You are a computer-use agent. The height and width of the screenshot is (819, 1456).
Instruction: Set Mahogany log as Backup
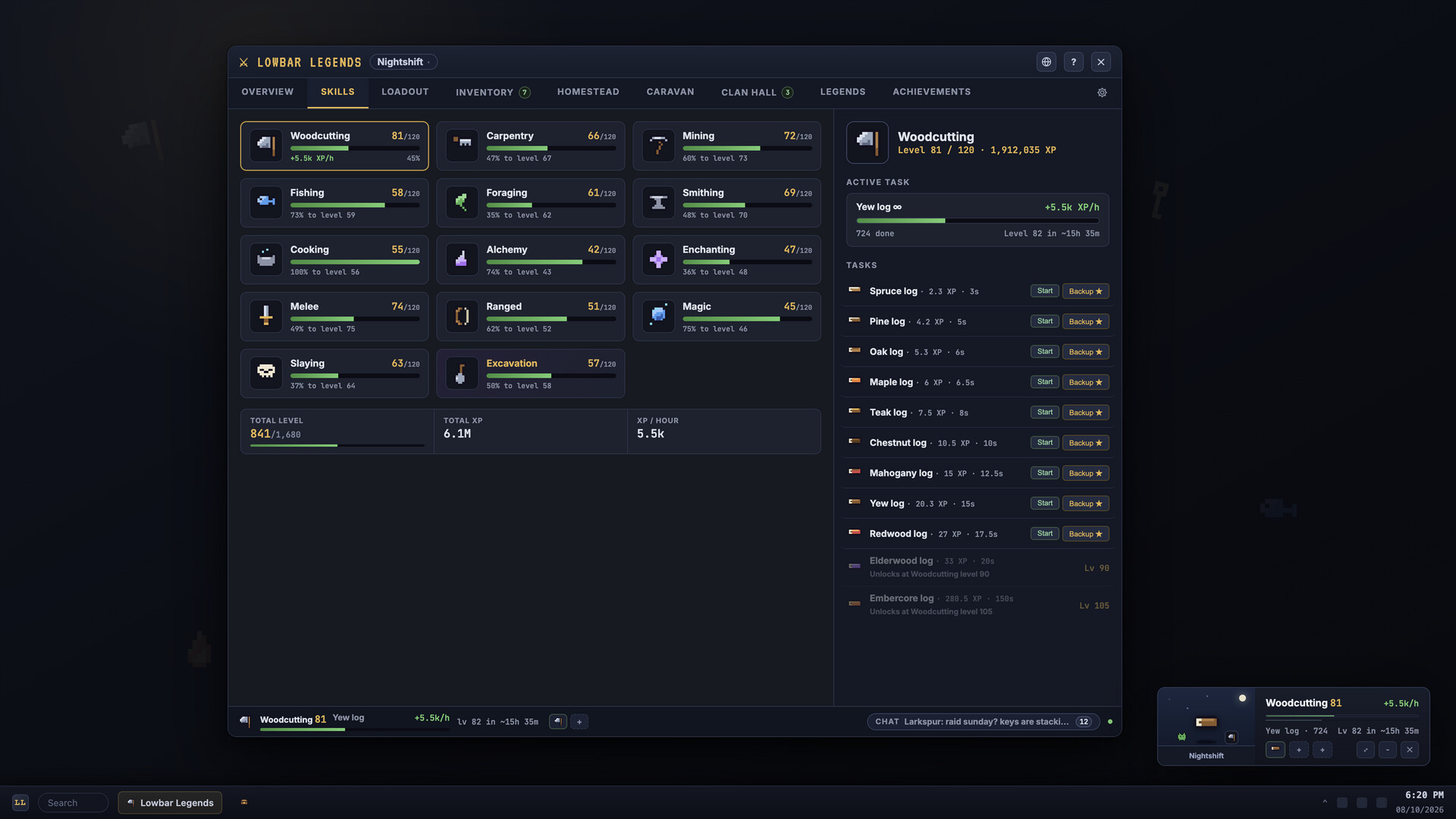[1086, 473]
